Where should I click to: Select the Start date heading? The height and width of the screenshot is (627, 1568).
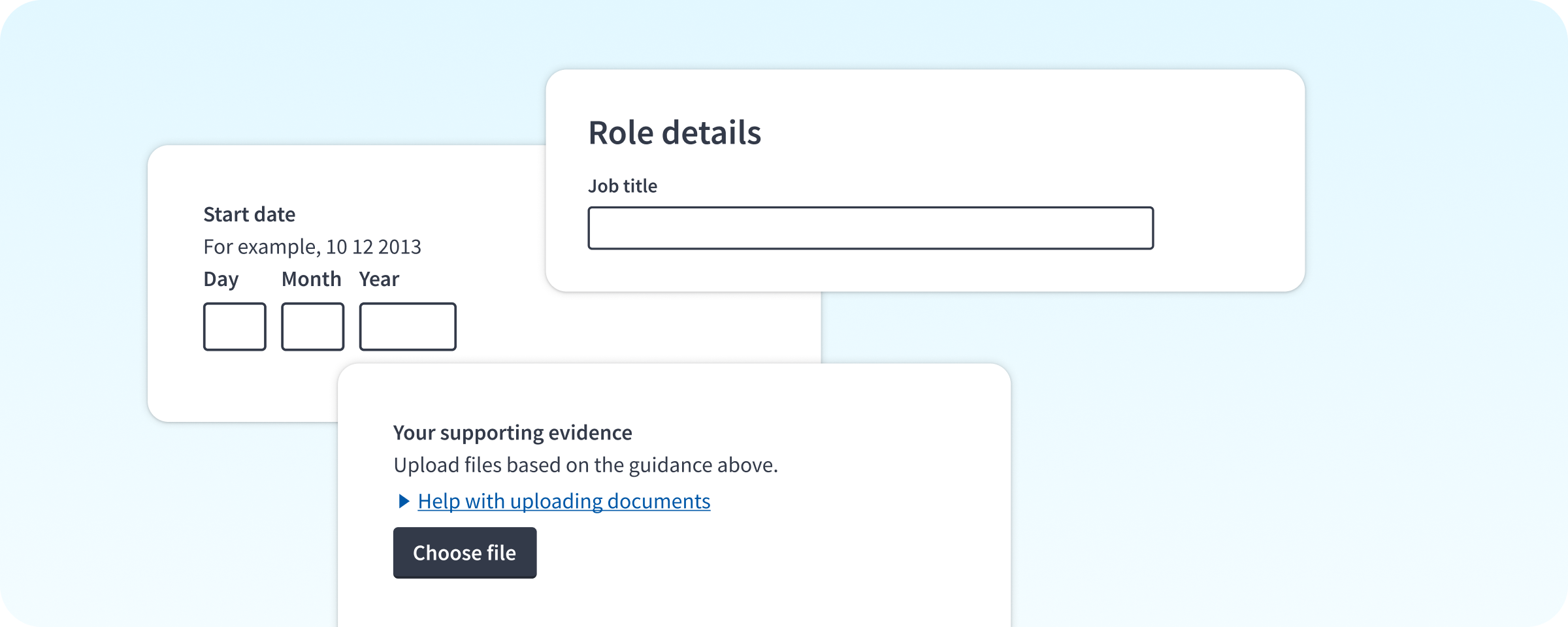click(250, 214)
